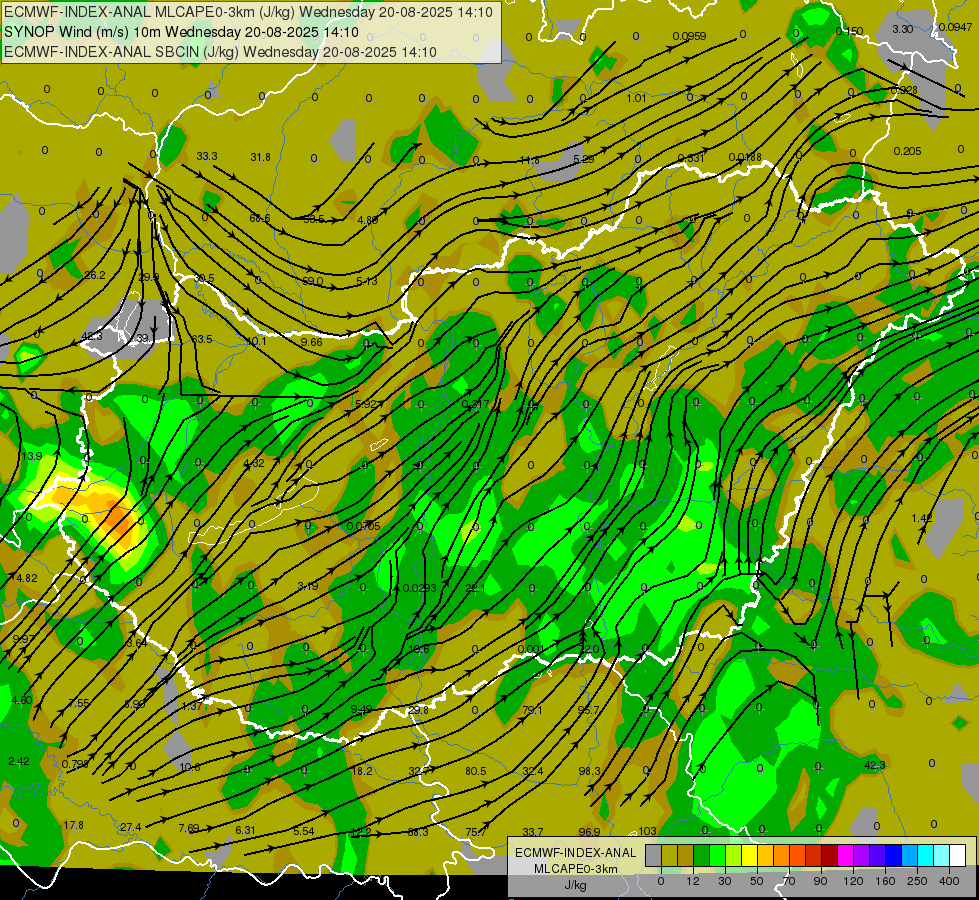Click the legend tick label 400
Screen dimensions: 979x900
pyautogui.click(x=949, y=881)
